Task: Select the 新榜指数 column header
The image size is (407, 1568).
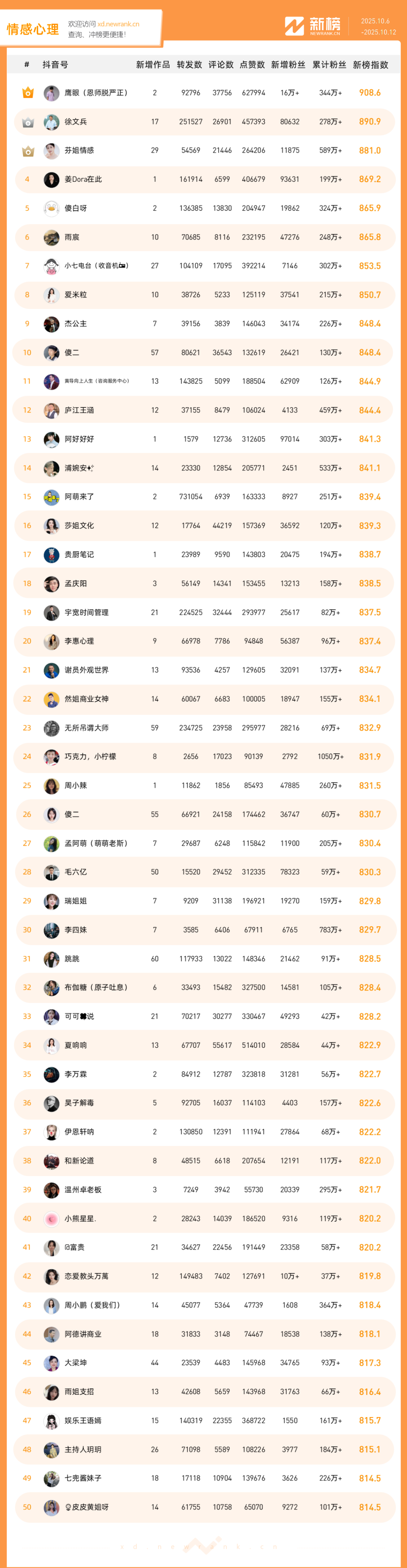Action: pos(370,65)
